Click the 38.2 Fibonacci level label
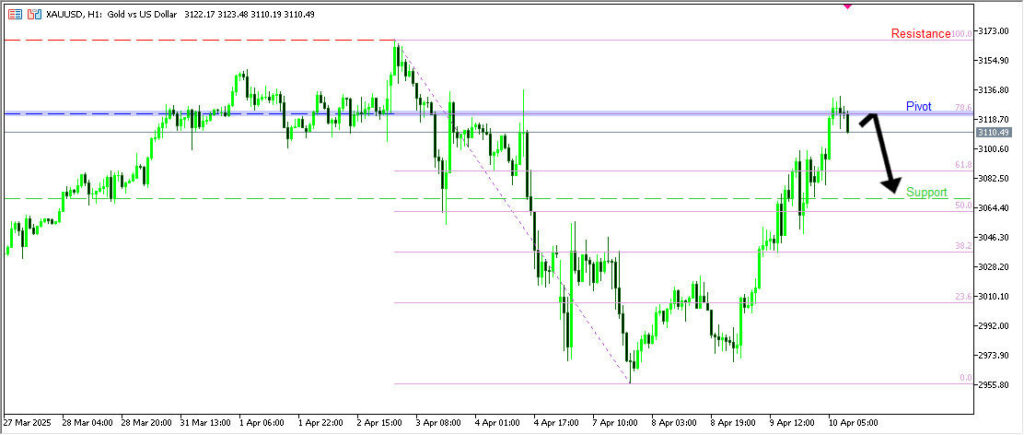Screen dimensions: 1024x435 coord(963,245)
